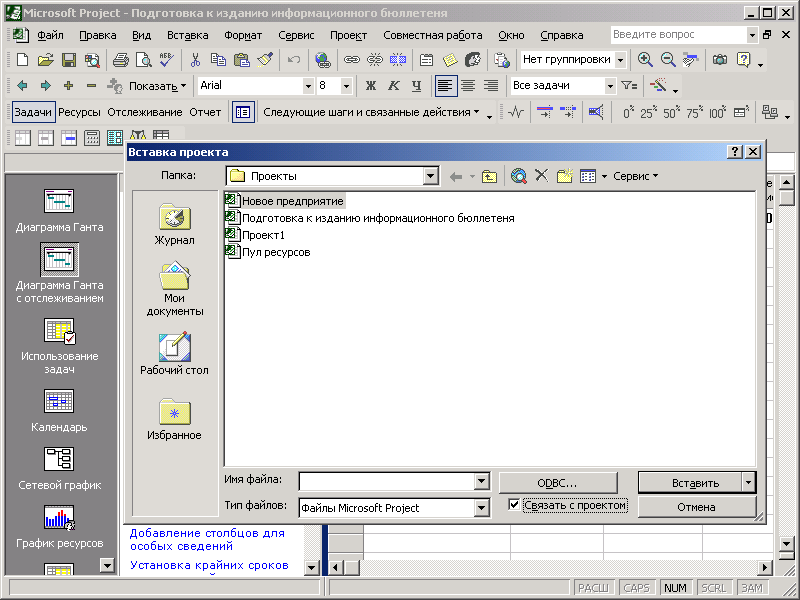
Task: Open the Вставка menu
Action: point(188,35)
